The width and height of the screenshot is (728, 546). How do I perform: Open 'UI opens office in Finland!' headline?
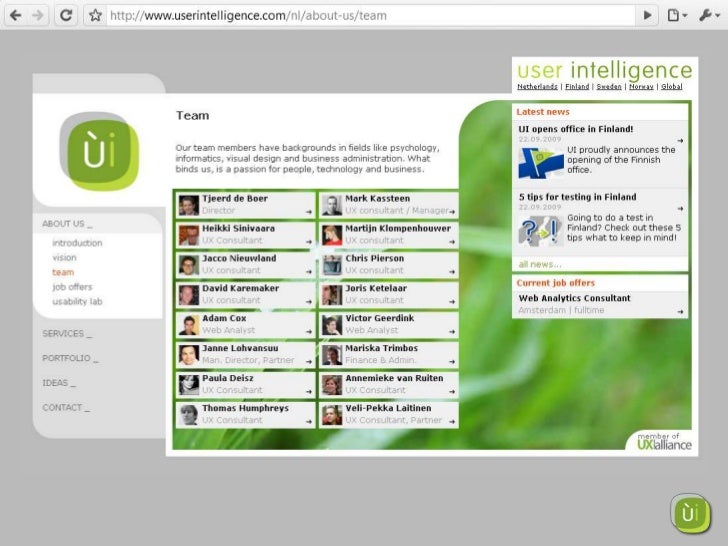pos(576,129)
